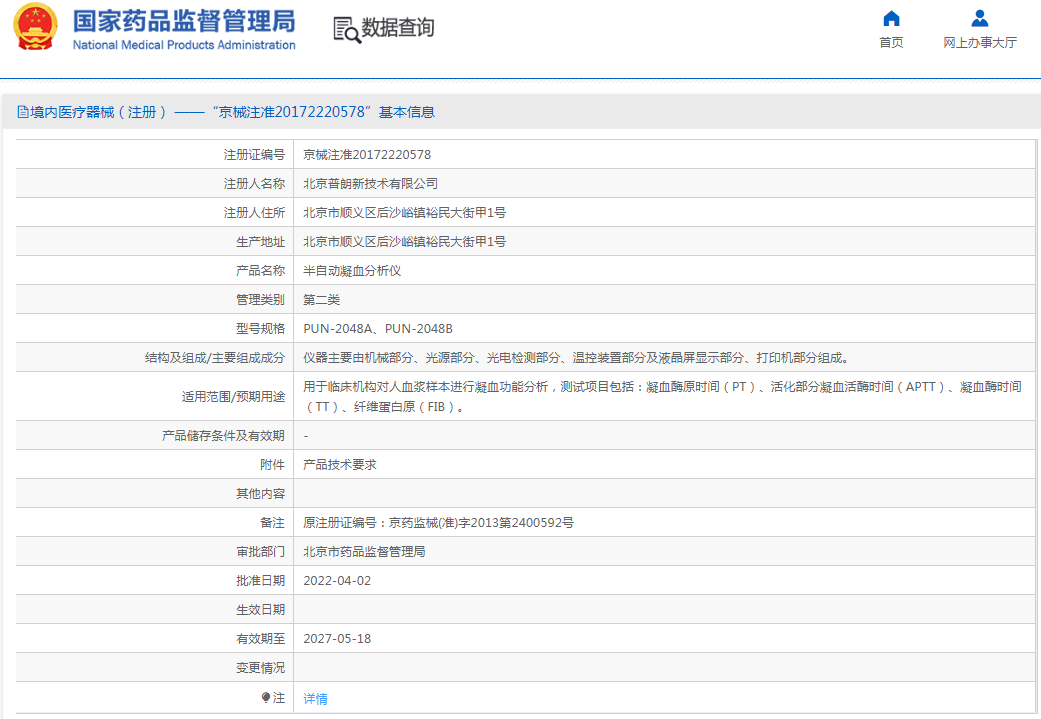The image size is (1041, 719).
Task: Click the original registration number remark text
Action: point(438,523)
